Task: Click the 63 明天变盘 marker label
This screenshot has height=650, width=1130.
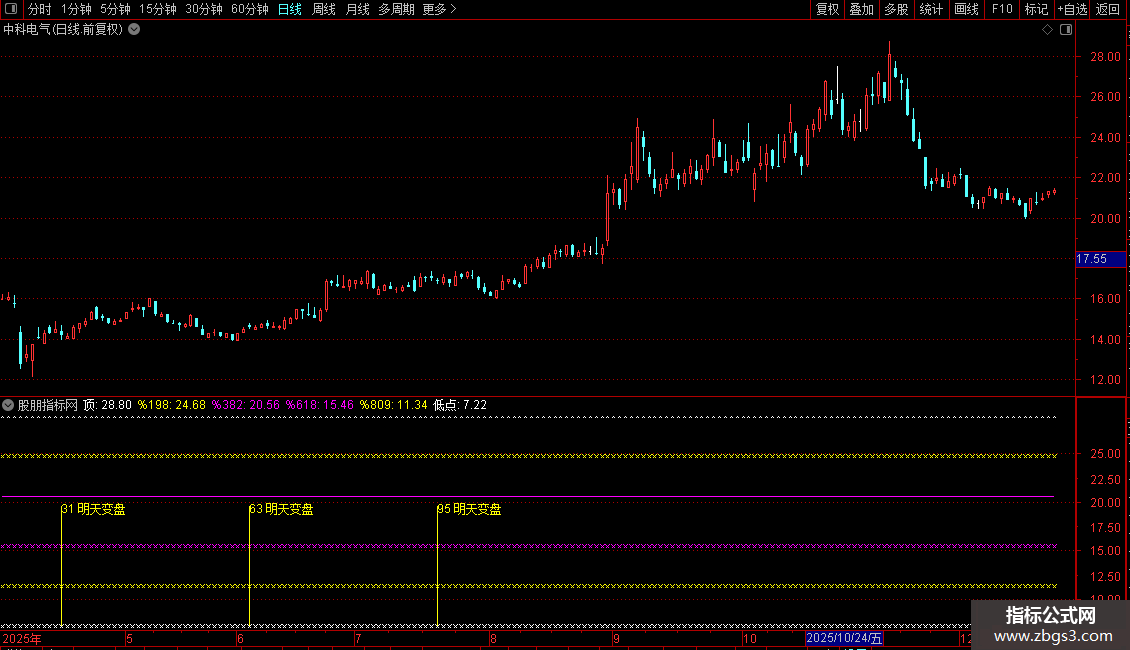Action: [x=281, y=509]
